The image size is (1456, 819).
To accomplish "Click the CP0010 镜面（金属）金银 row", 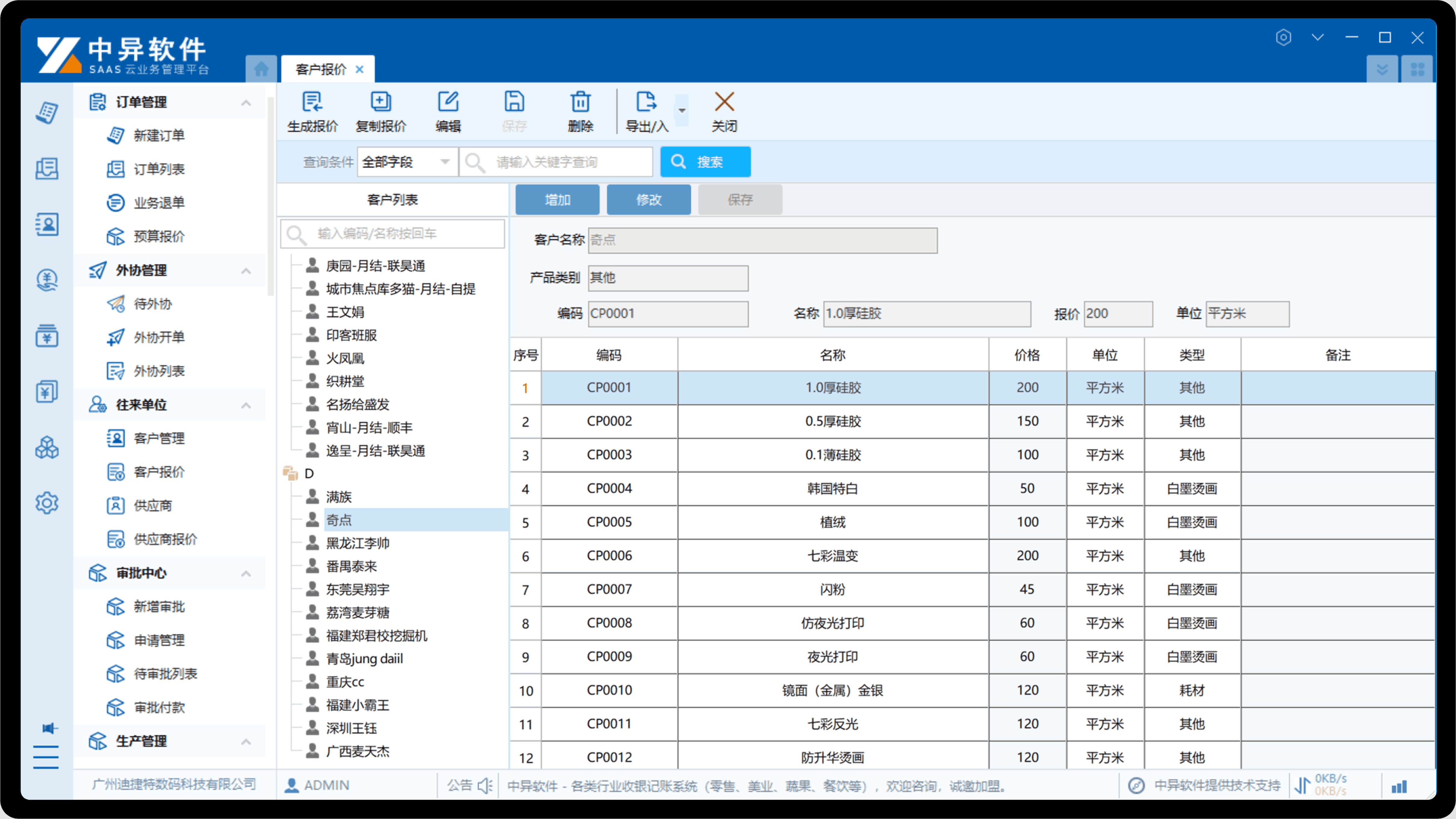I will [972, 690].
